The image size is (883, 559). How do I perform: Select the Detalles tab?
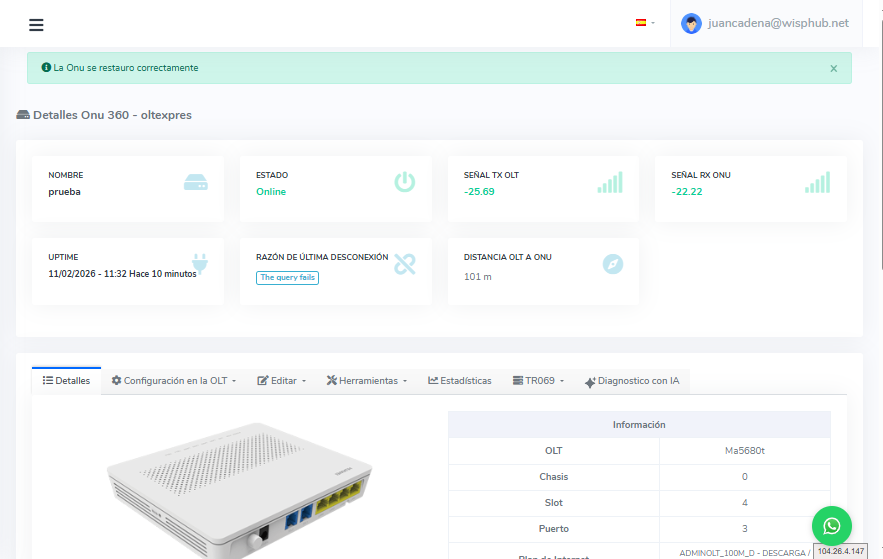[66, 381]
